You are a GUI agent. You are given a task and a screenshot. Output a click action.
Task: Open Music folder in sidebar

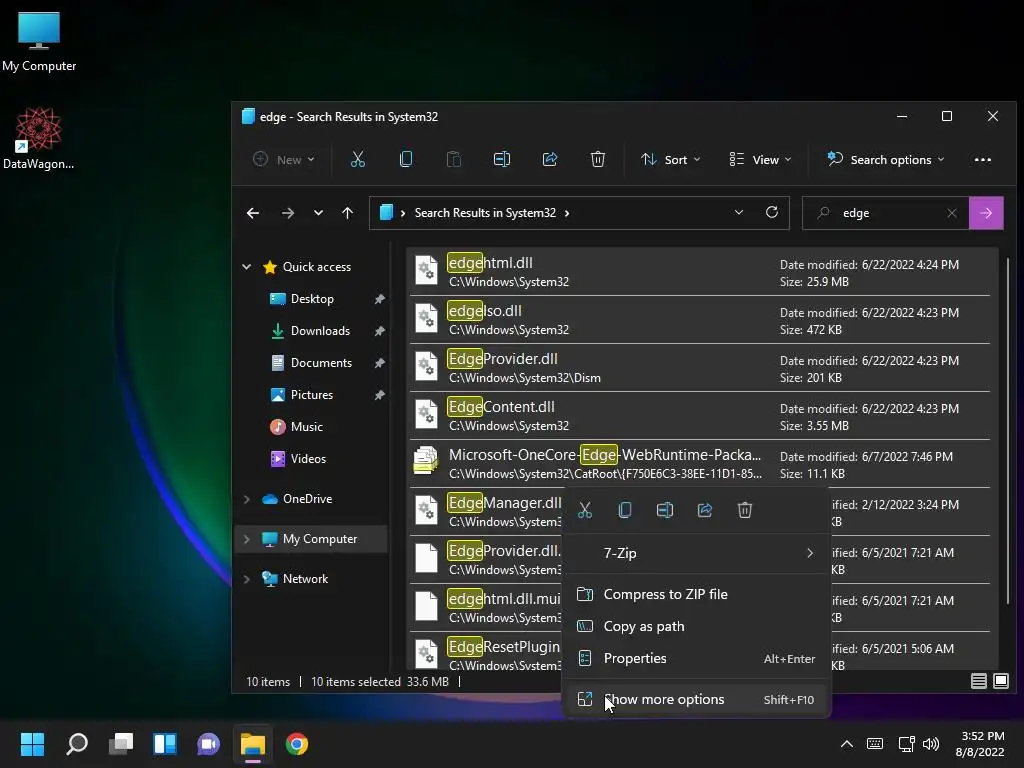306,426
